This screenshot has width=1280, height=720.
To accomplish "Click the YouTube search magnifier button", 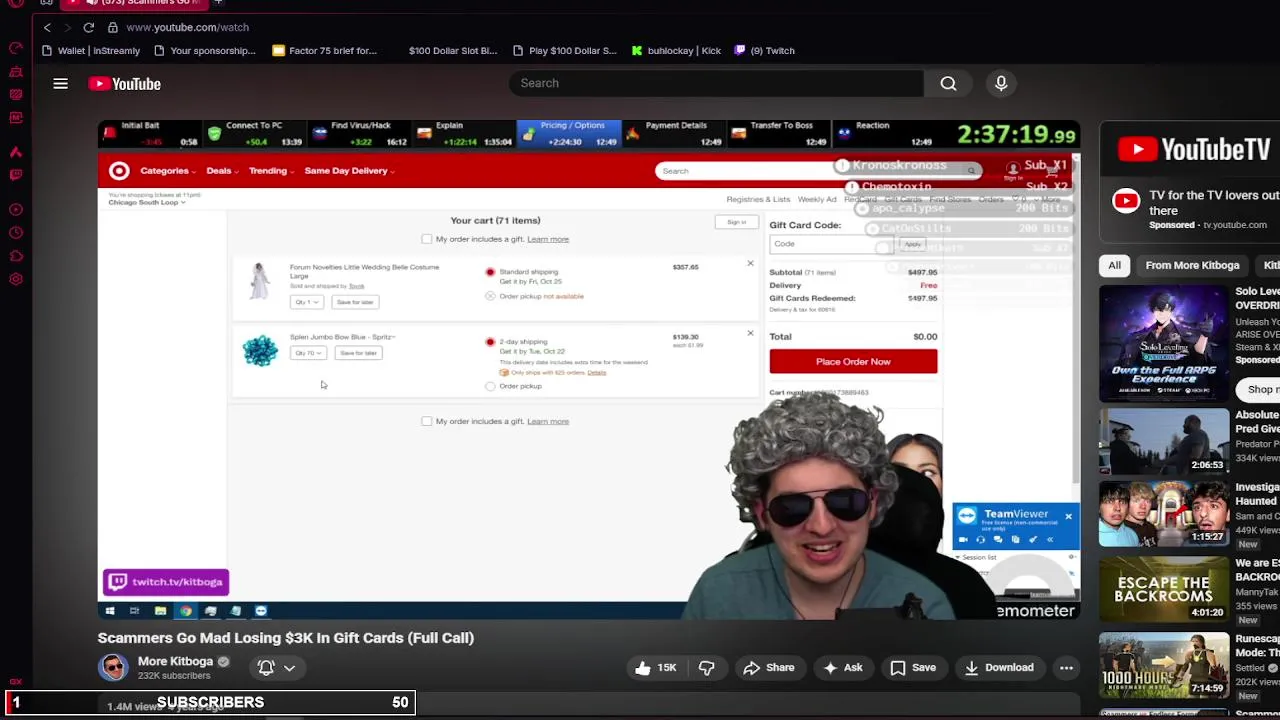I will pos(948,83).
